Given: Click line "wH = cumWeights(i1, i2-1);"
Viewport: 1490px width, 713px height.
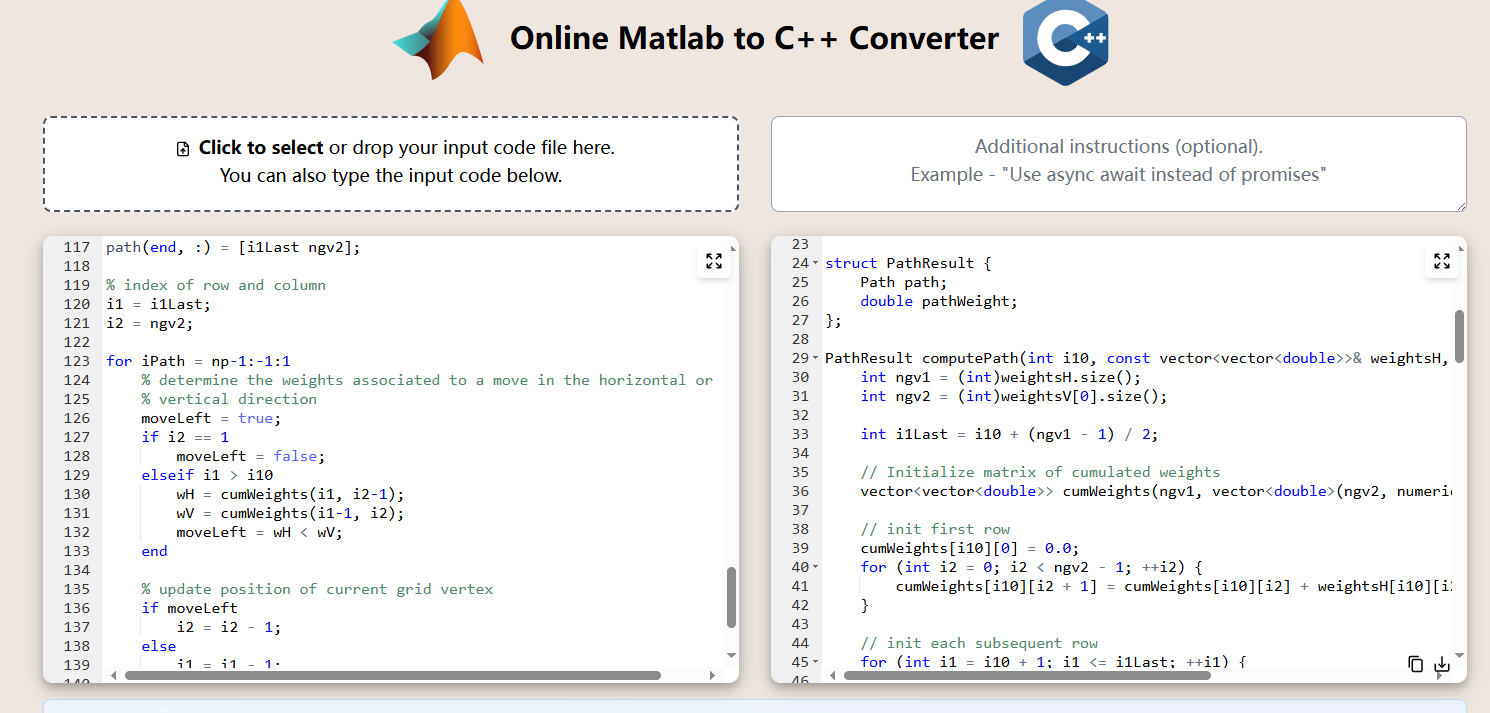Looking at the screenshot, I should pyautogui.click(x=291, y=494).
